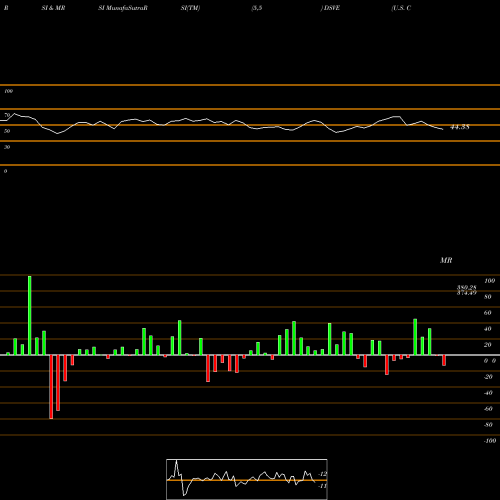Screen dimensions: 500x500
Task: Click the DSVE ticker label in header
Action: (331, 8)
